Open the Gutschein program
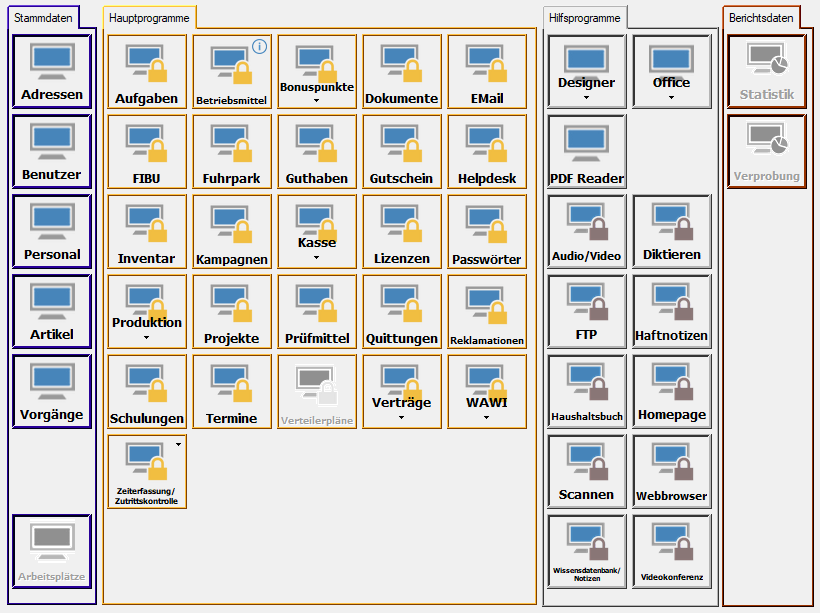The height and width of the screenshot is (613, 820). [x=402, y=152]
